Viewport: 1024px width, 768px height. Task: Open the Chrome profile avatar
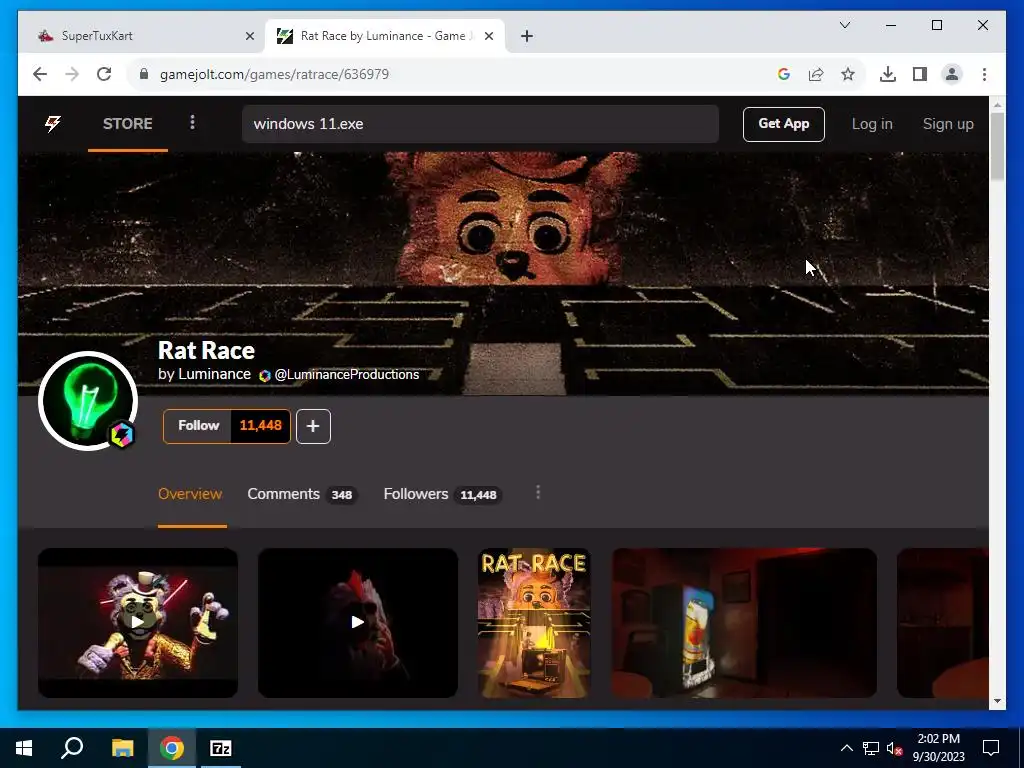(x=952, y=74)
